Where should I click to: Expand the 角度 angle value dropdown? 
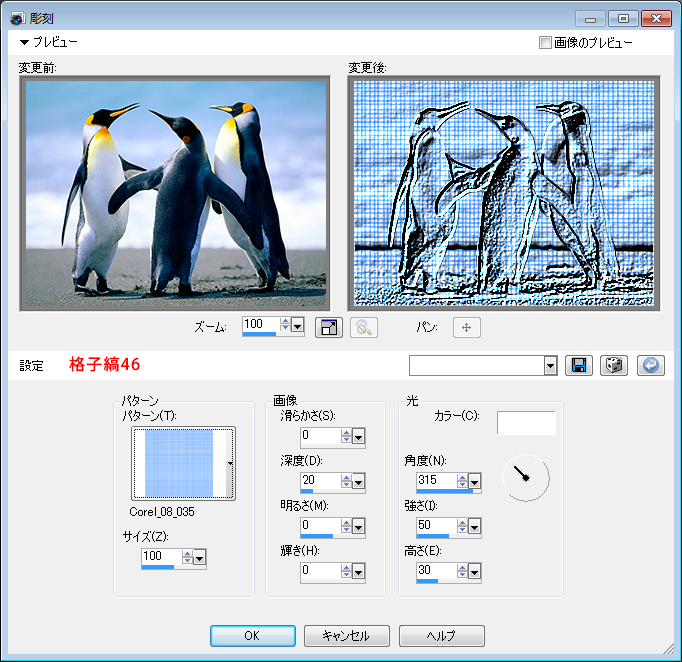coord(475,482)
